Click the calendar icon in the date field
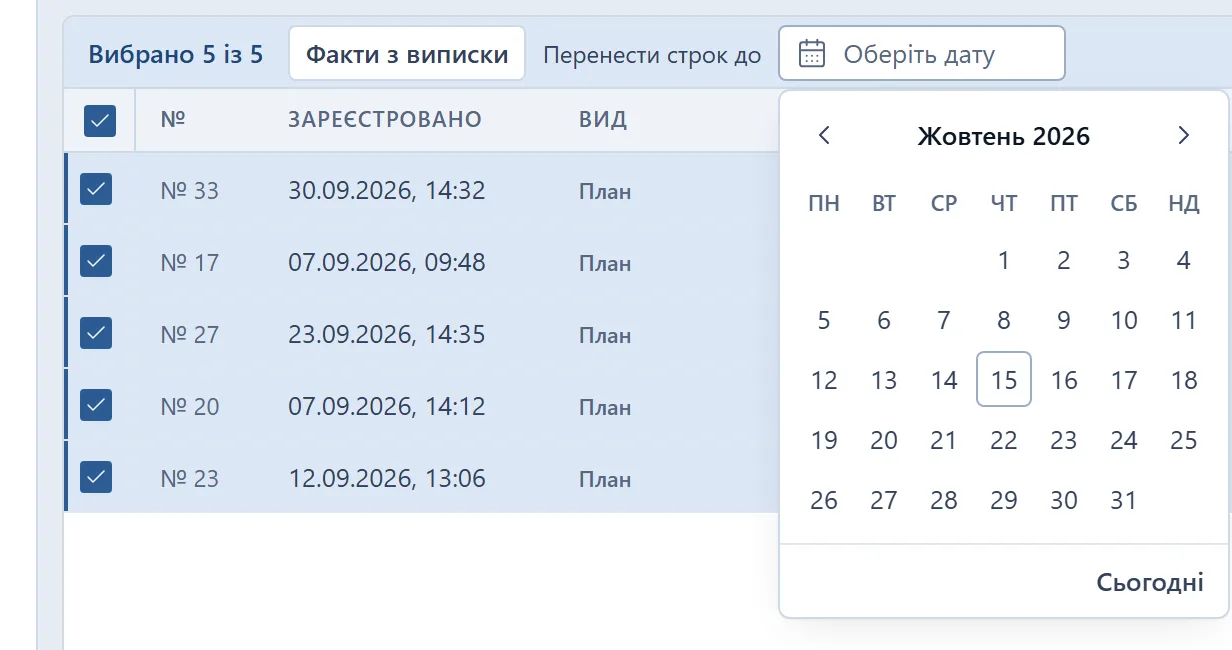This screenshot has height=650, width=1232. point(812,54)
